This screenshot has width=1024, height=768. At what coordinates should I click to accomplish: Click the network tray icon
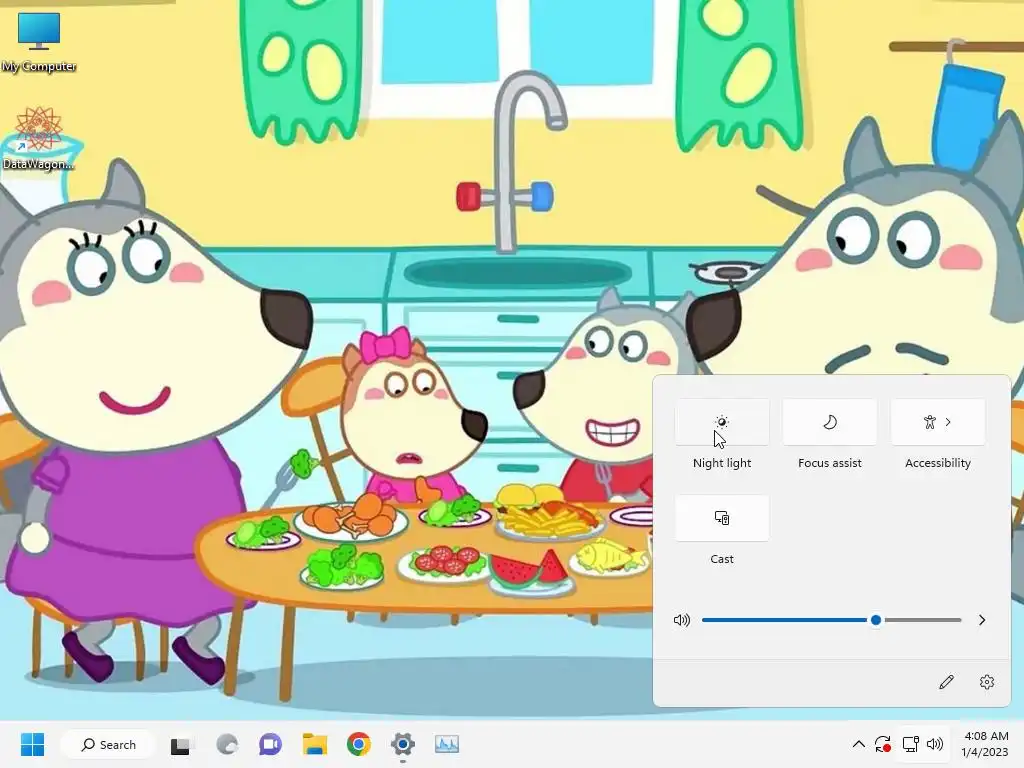910,744
